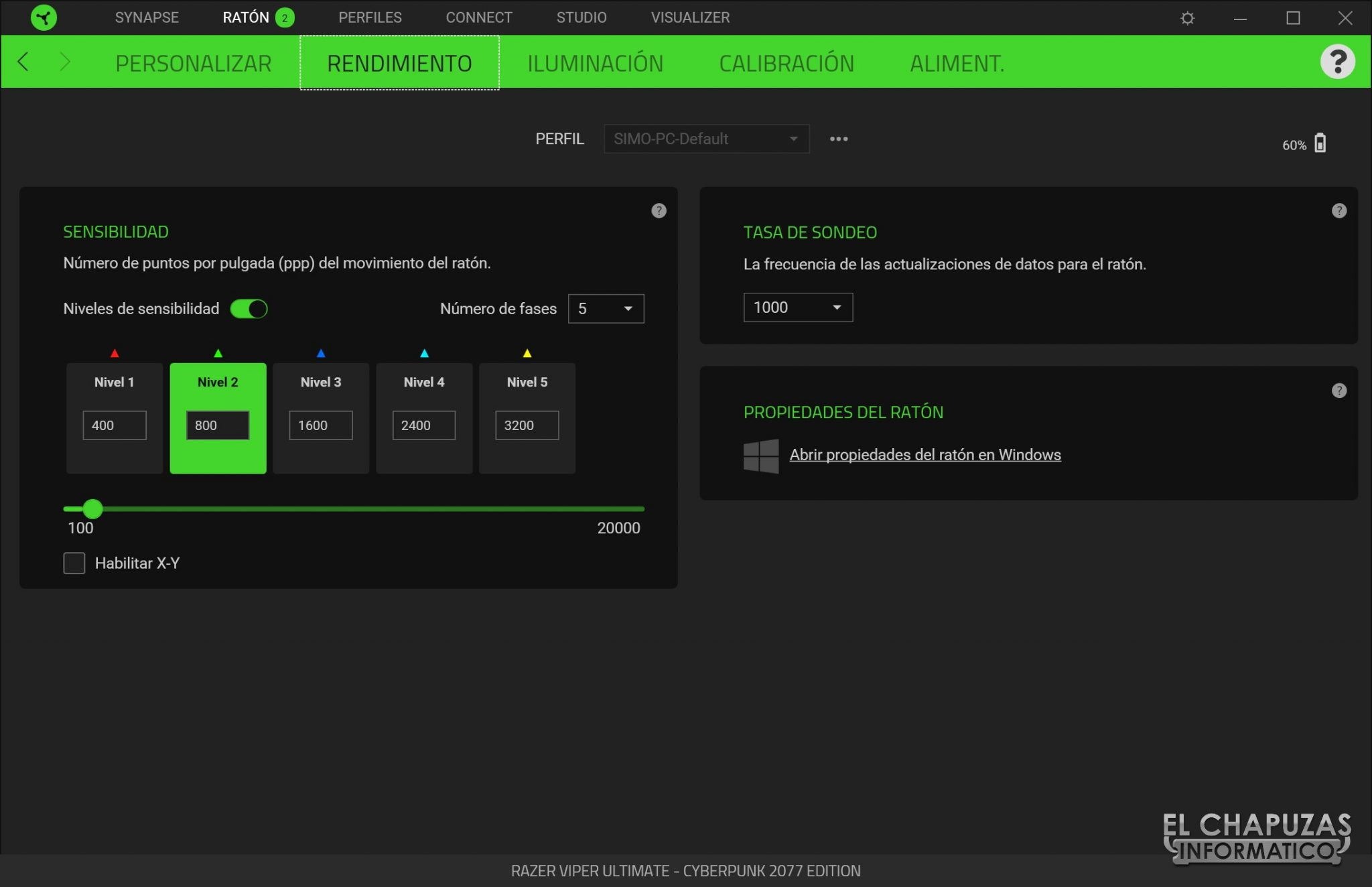Click the Nivel 3 DPI field 1600
This screenshot has height=887, width=1372.
pos(321,425)
